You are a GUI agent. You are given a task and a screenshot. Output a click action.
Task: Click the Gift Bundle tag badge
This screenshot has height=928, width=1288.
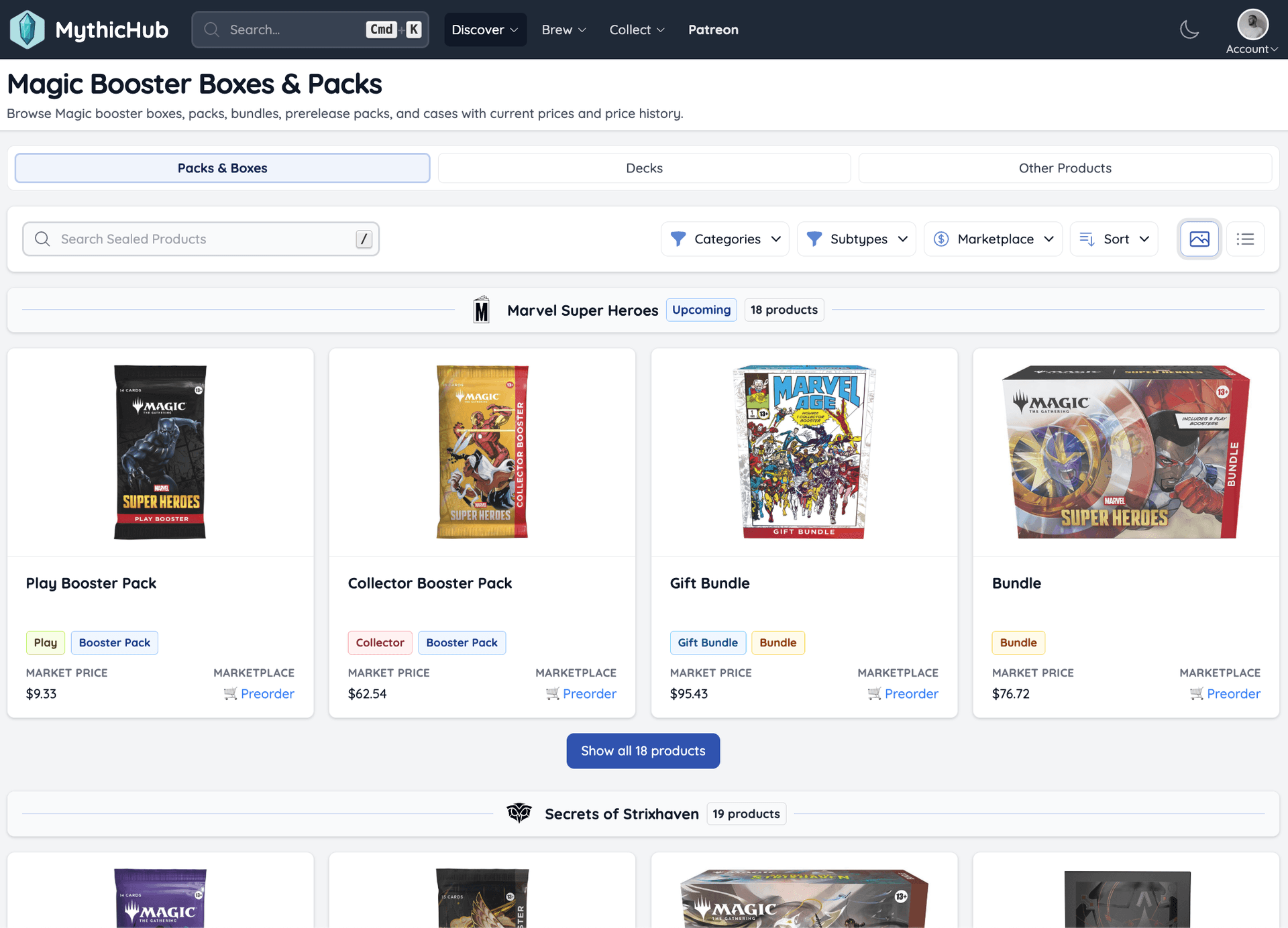(708, 642)
